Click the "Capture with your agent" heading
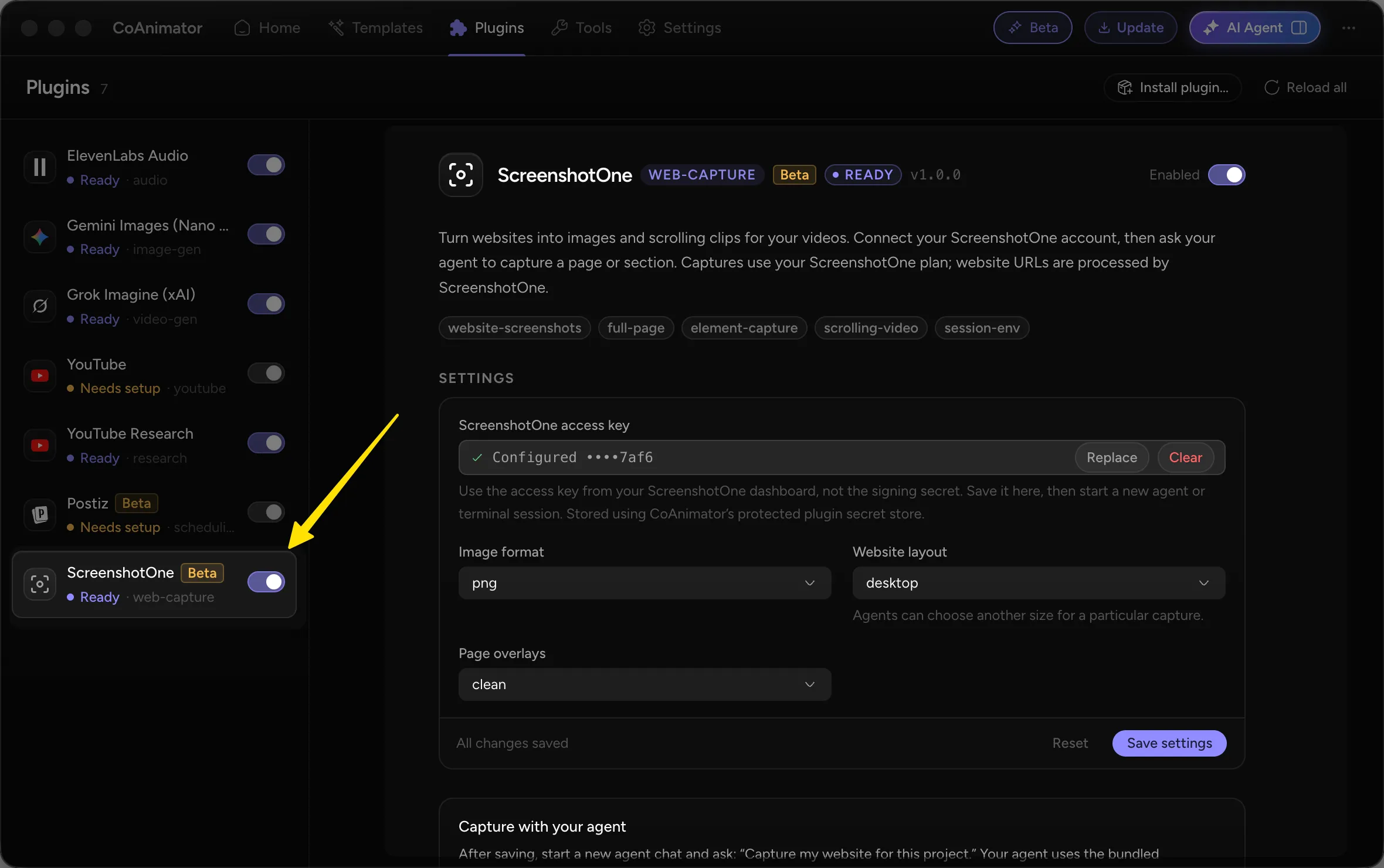Screen dimensions: 1384x868 pyautogui.click(x=542, y=826)
